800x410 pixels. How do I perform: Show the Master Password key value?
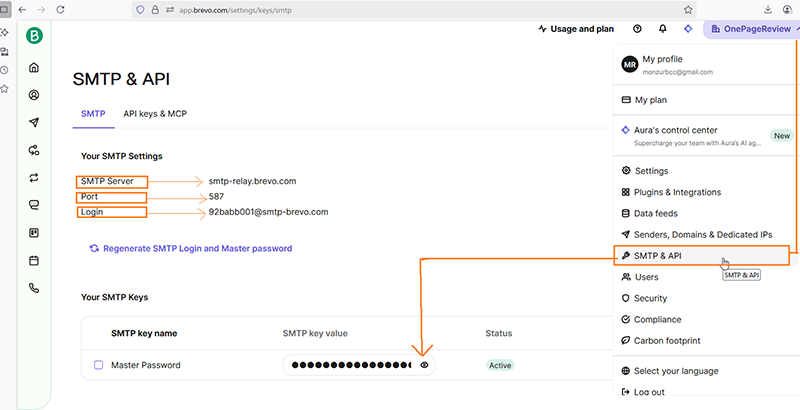pos(424,366)
